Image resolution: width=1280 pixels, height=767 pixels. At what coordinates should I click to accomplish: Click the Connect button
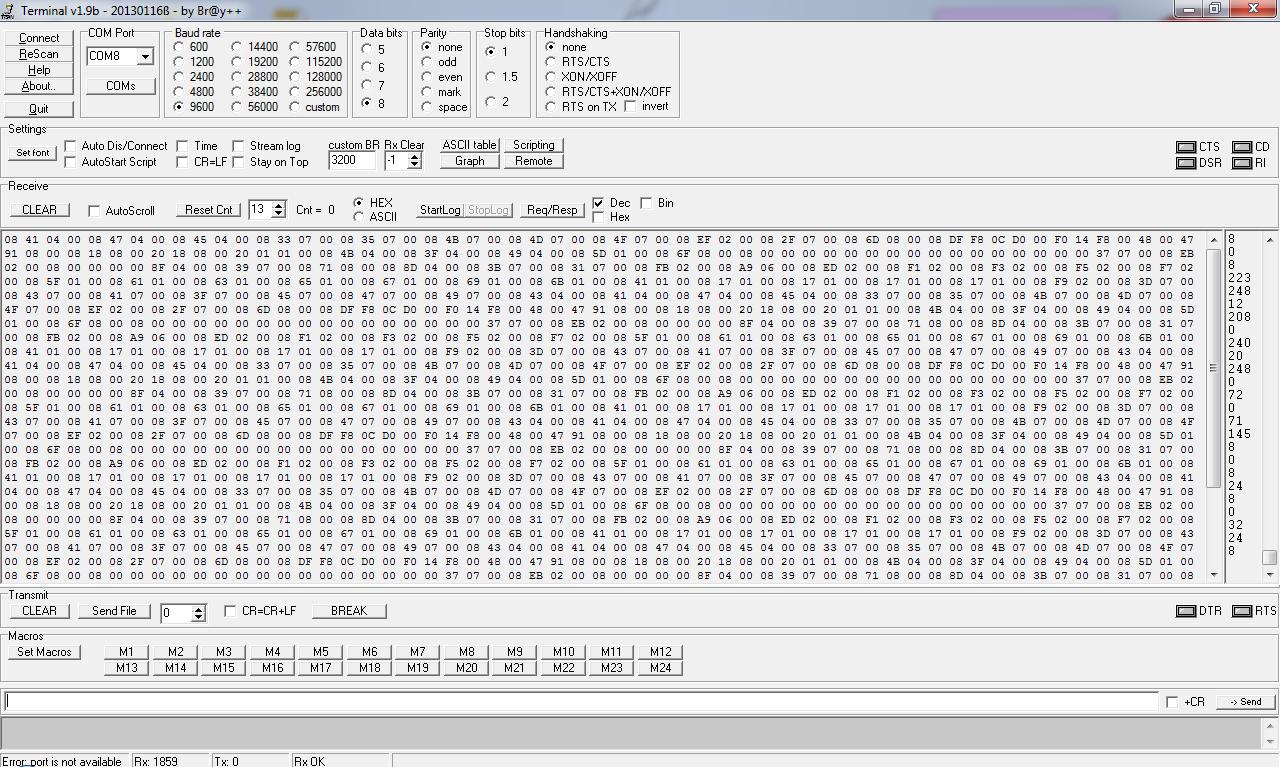click(x=39, y=38)
